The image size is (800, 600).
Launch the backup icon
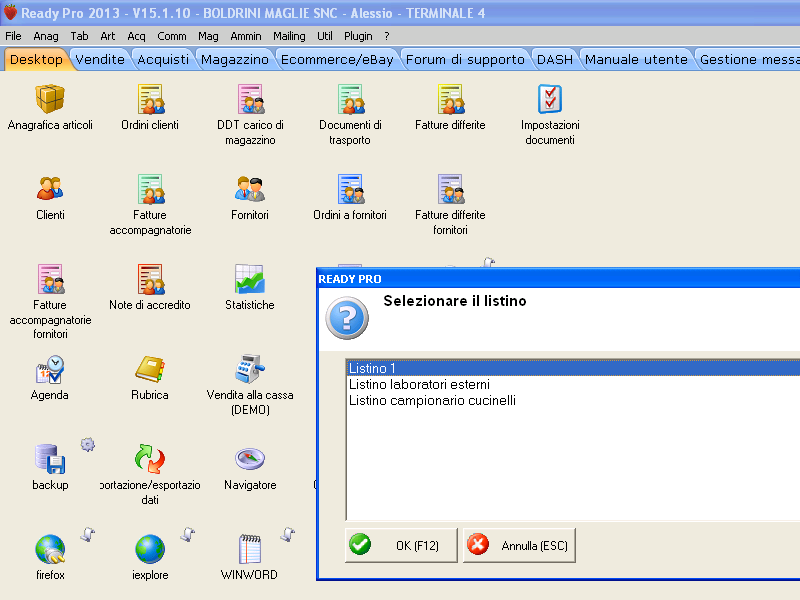[50, 458]
